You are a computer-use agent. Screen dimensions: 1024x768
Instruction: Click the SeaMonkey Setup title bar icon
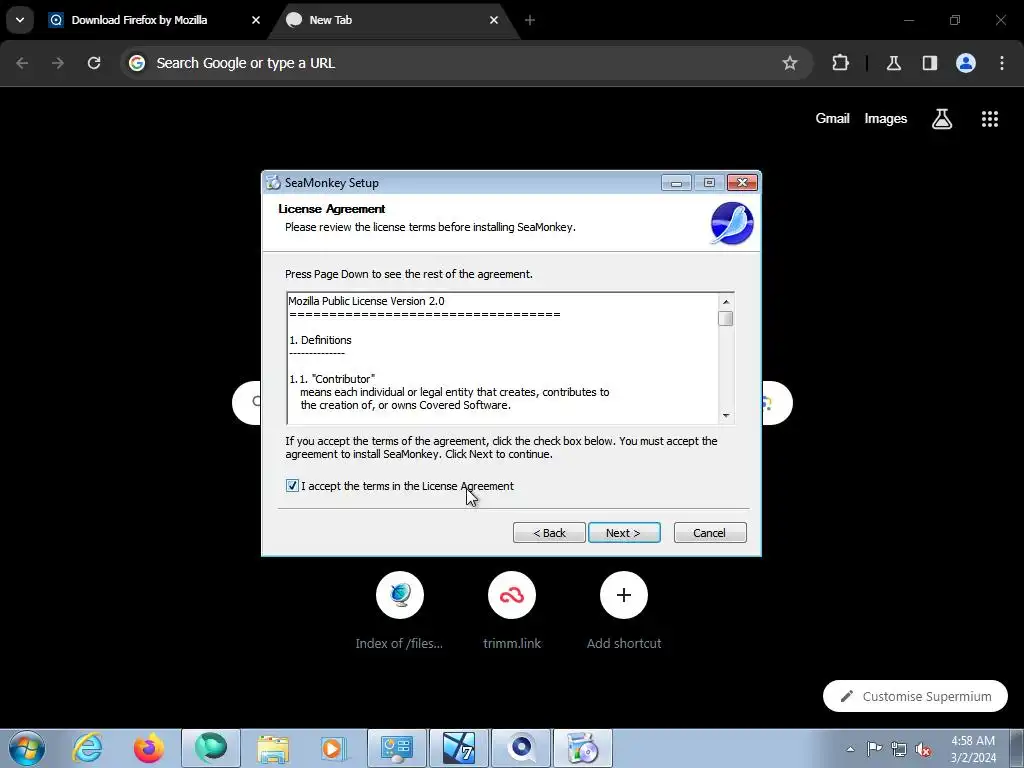[x=273, y=183]
